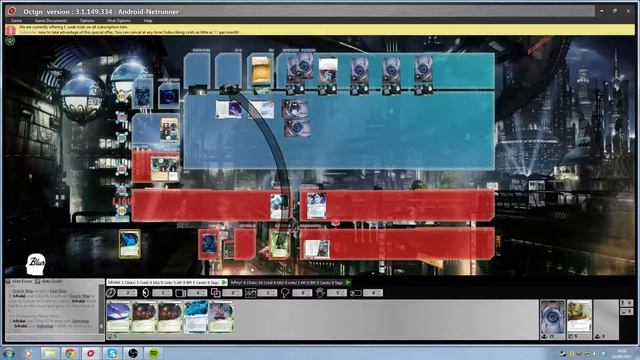Open Google Chrome from the taskbar
This screenshot has width=640, height=360.
click(x=70, y=353)
